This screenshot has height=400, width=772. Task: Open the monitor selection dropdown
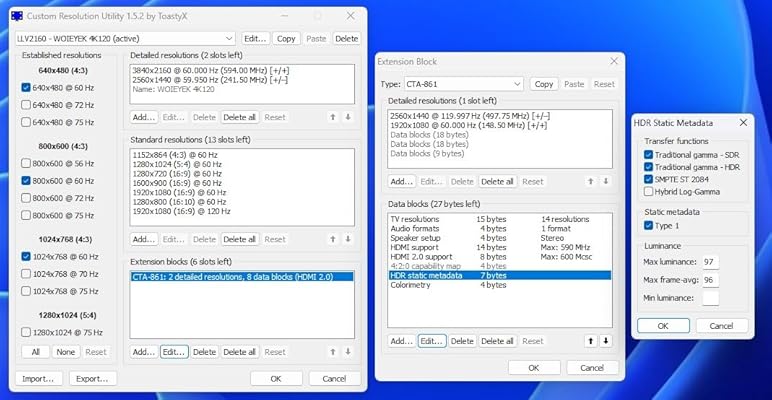pyautogui.click(x=142, y=38)
